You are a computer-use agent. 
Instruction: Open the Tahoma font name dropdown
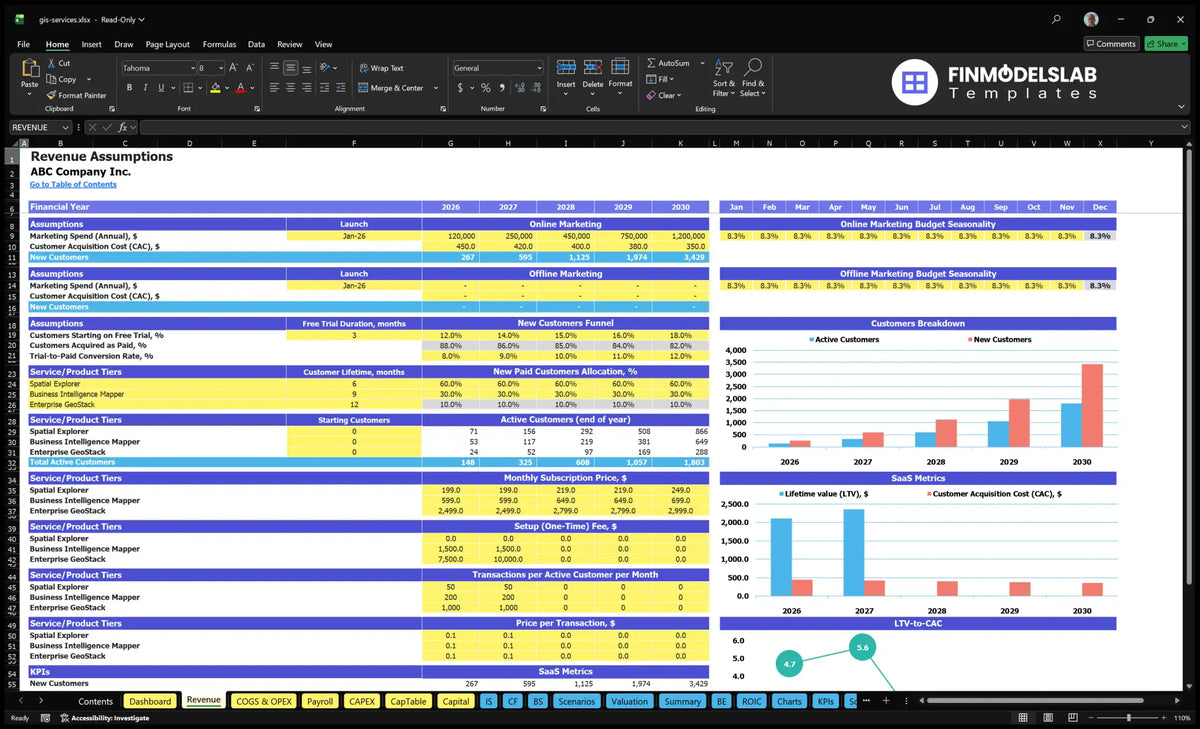tap(191, 68)
